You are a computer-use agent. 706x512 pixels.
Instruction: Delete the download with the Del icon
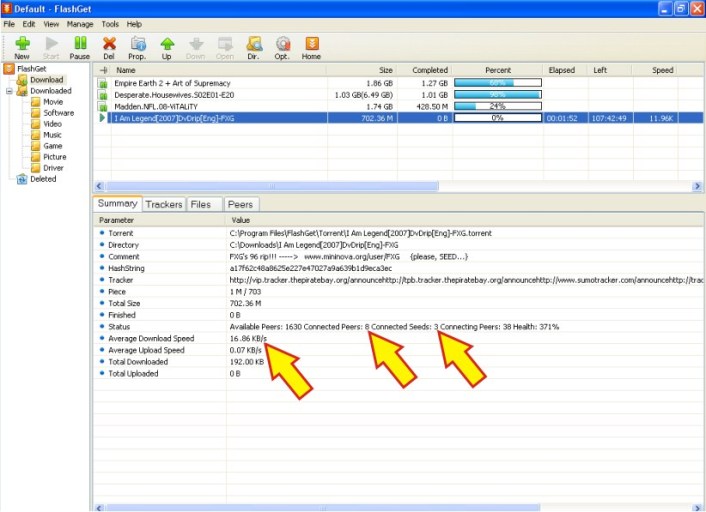pyautogui.click(x=109, y=48)
